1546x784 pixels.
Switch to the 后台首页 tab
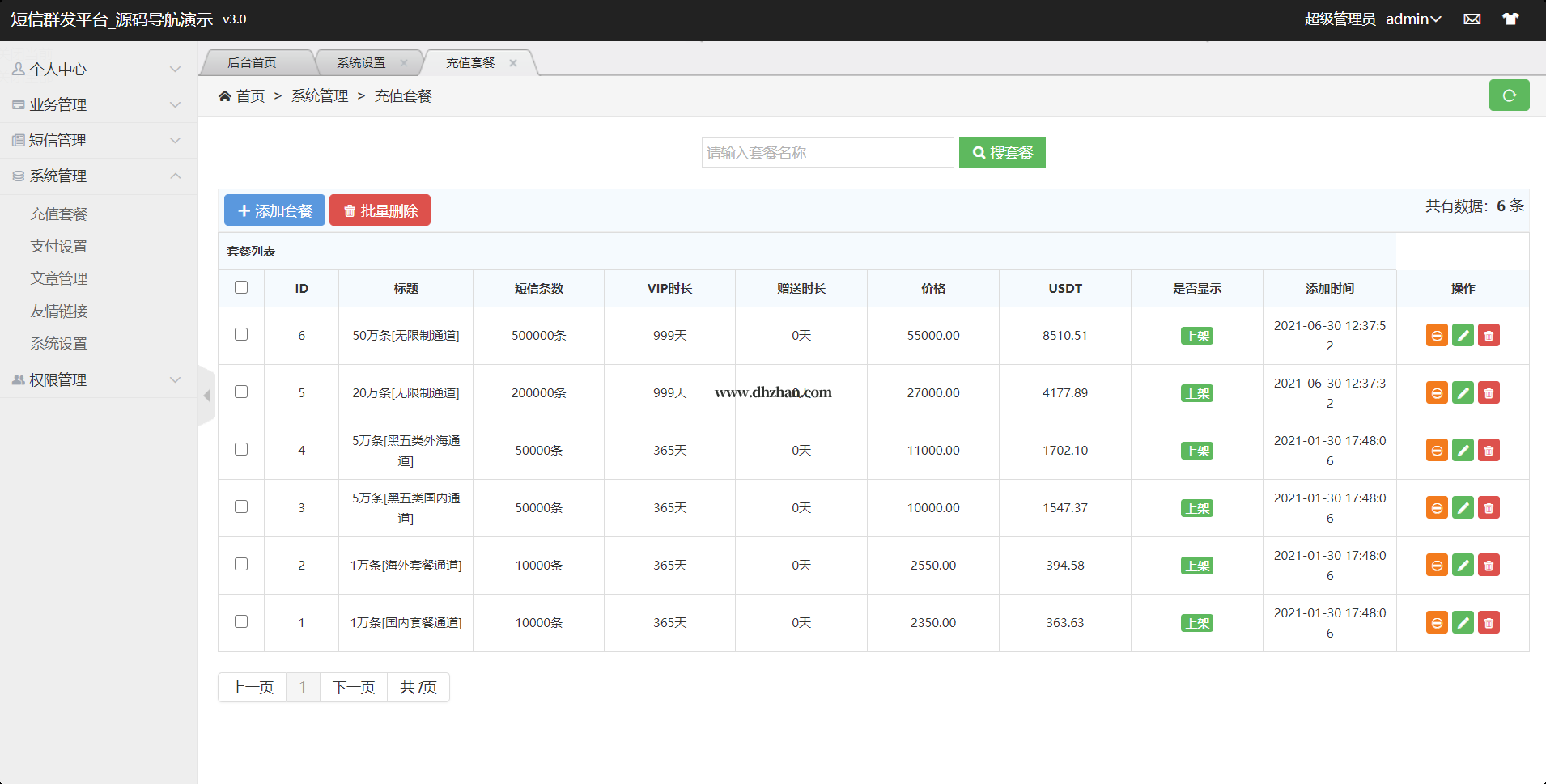point(252,63)
